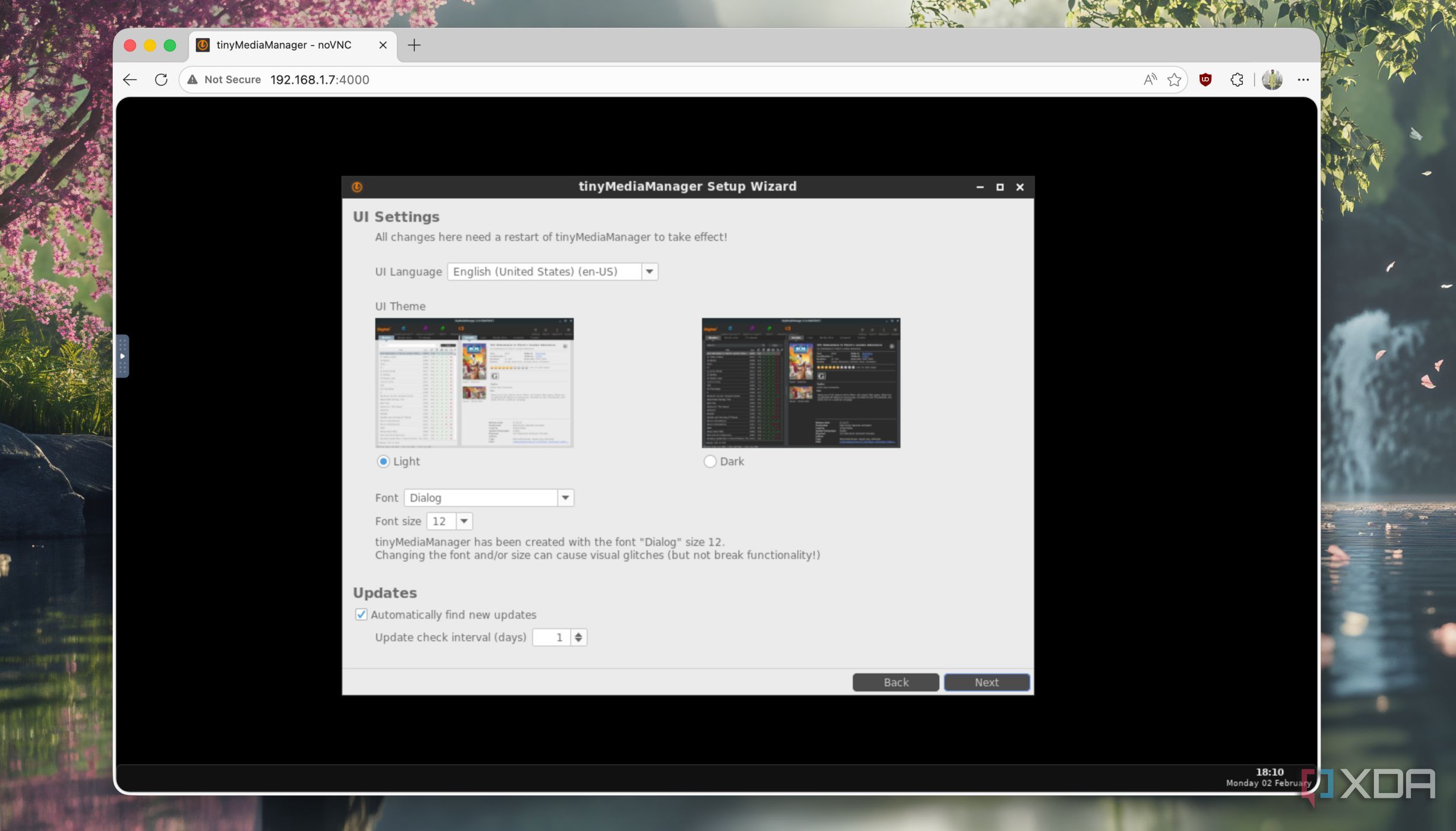Open the uBlock Origin extension icon
The image size is (1456, 831).
click(1205, 80)
